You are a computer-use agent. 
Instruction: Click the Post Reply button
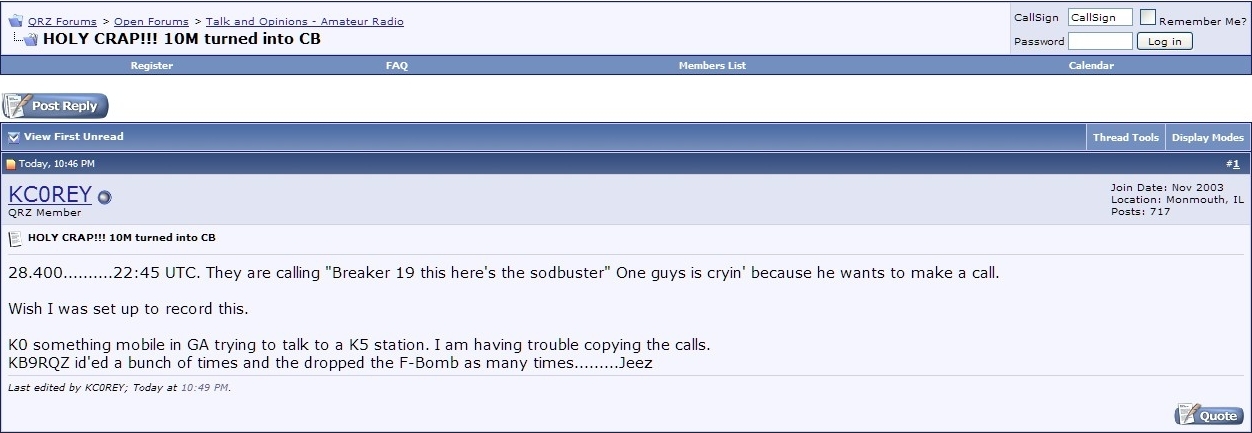click(x=55, y=105)
